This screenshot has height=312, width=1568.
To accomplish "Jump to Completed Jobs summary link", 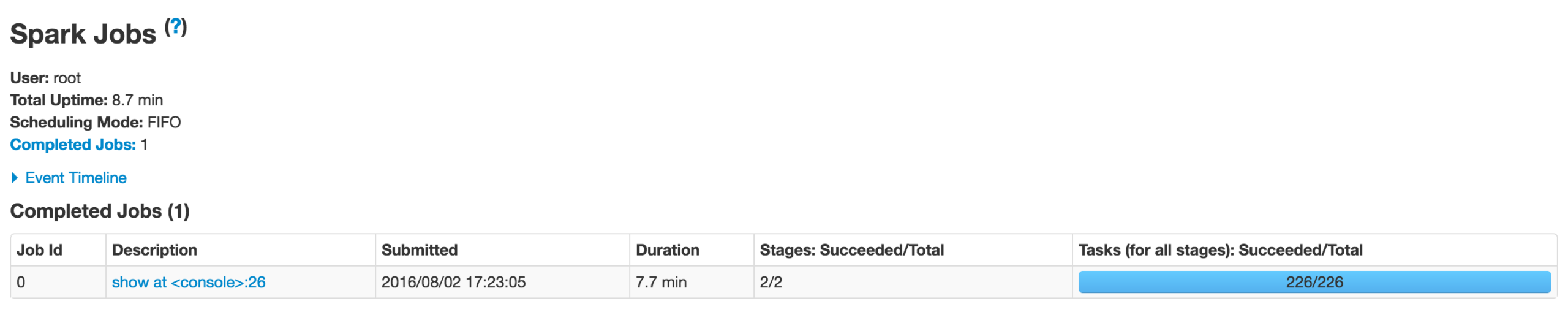I will coord(73,145).
